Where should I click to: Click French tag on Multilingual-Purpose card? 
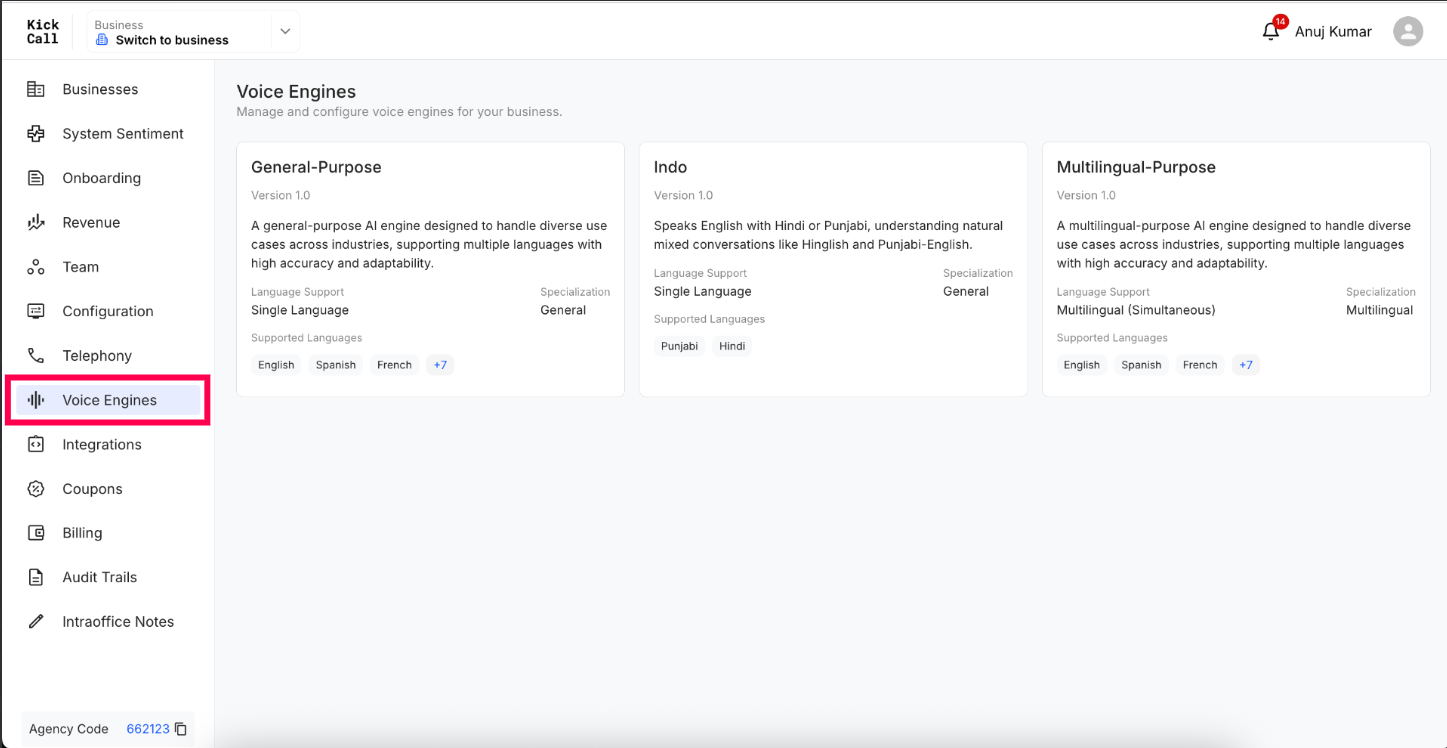[1200, 365]
